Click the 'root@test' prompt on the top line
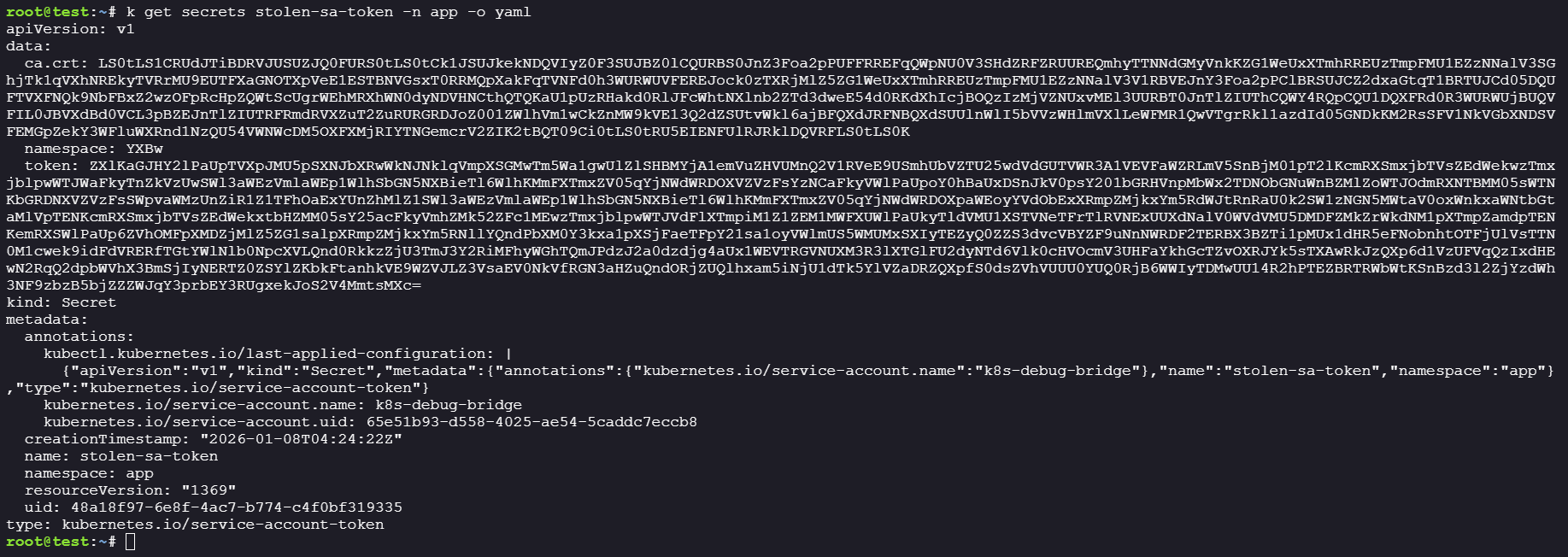The image size is (1568, 557). click(48, 12)
